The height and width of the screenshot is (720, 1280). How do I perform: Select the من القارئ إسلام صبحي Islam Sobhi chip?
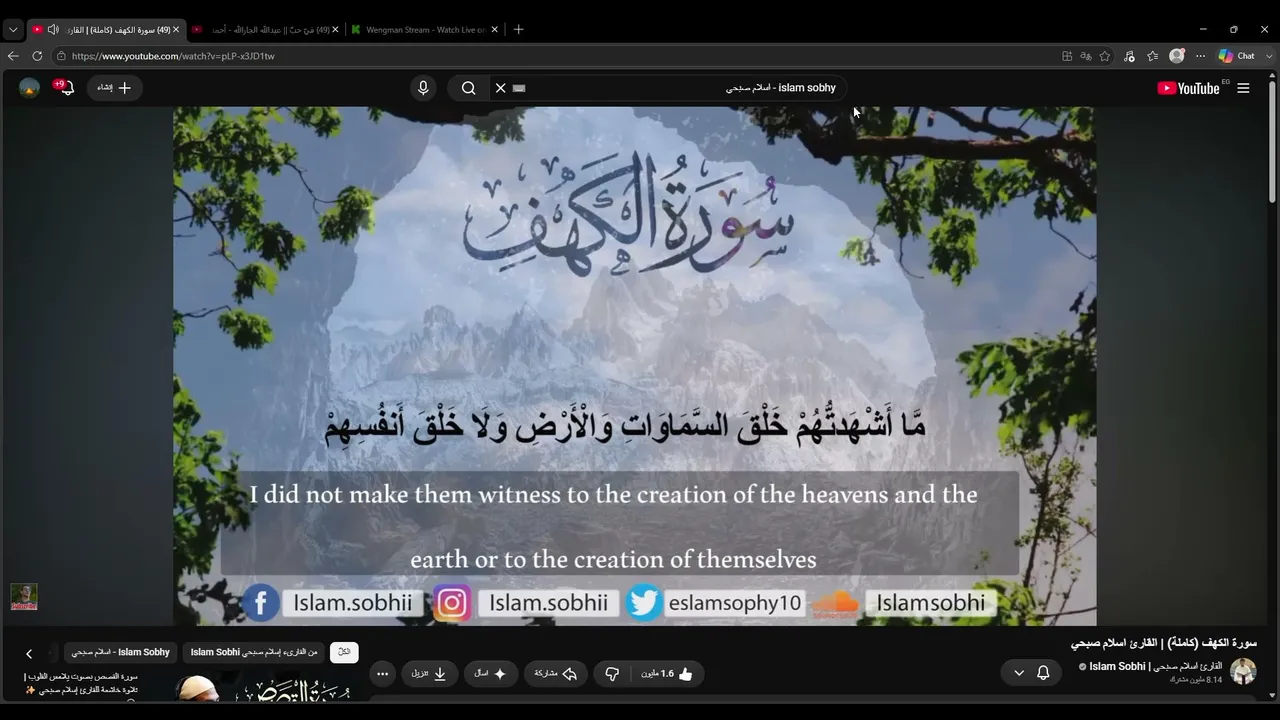point(254,652)
